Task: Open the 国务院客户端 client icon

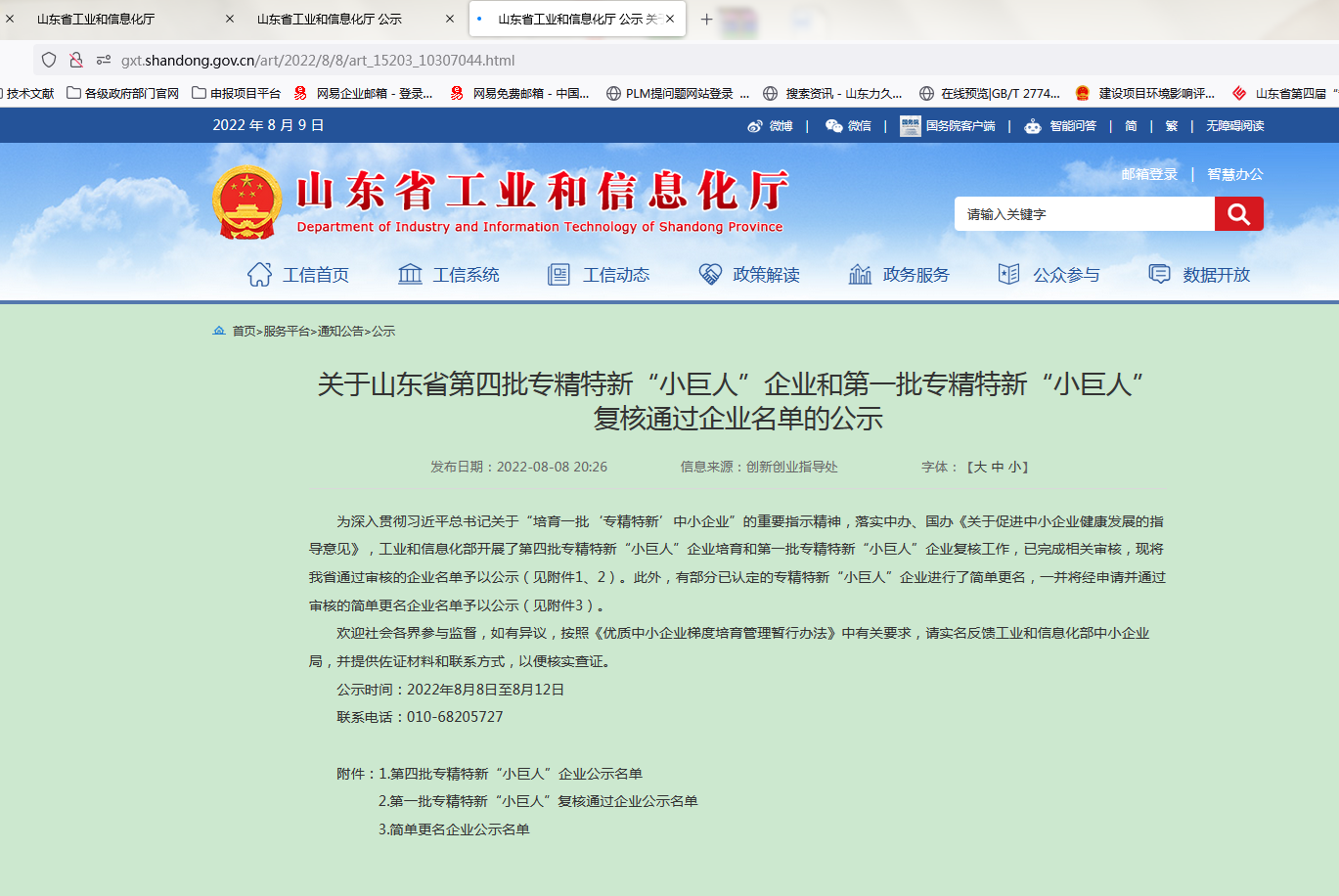Action: 909,125
